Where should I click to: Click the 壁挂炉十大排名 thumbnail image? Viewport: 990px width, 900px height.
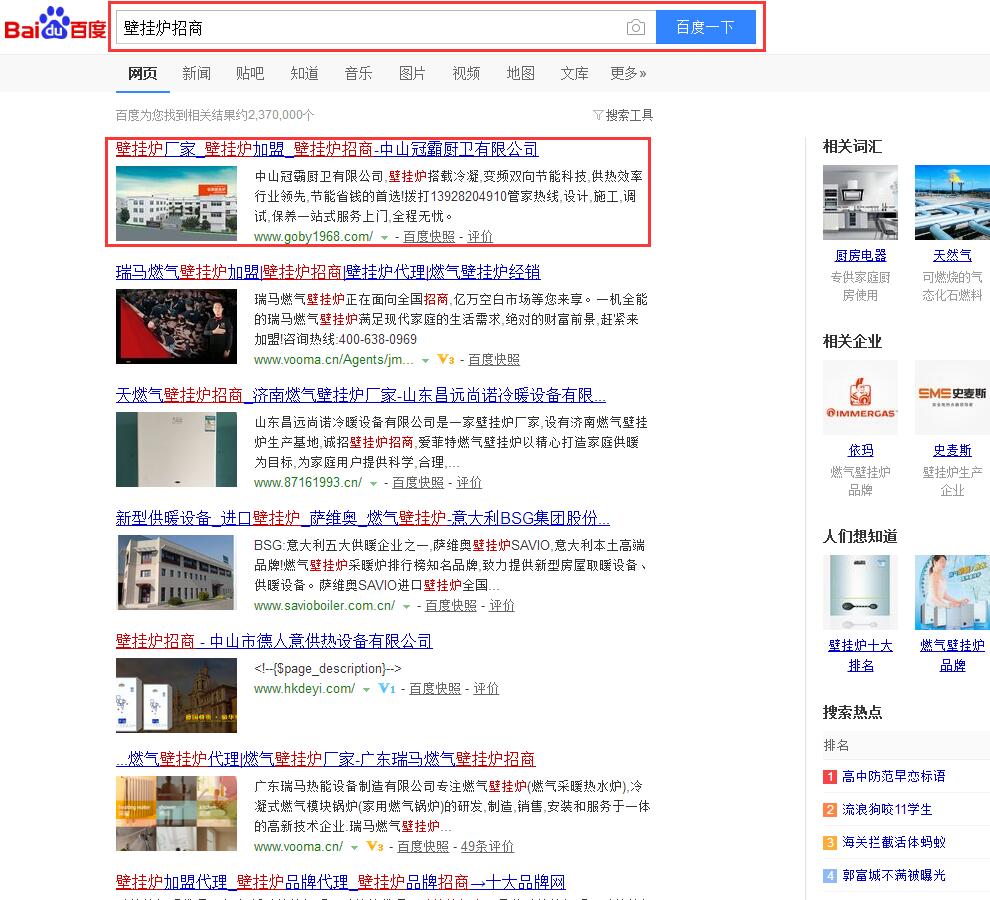click(x=860, y=592)
